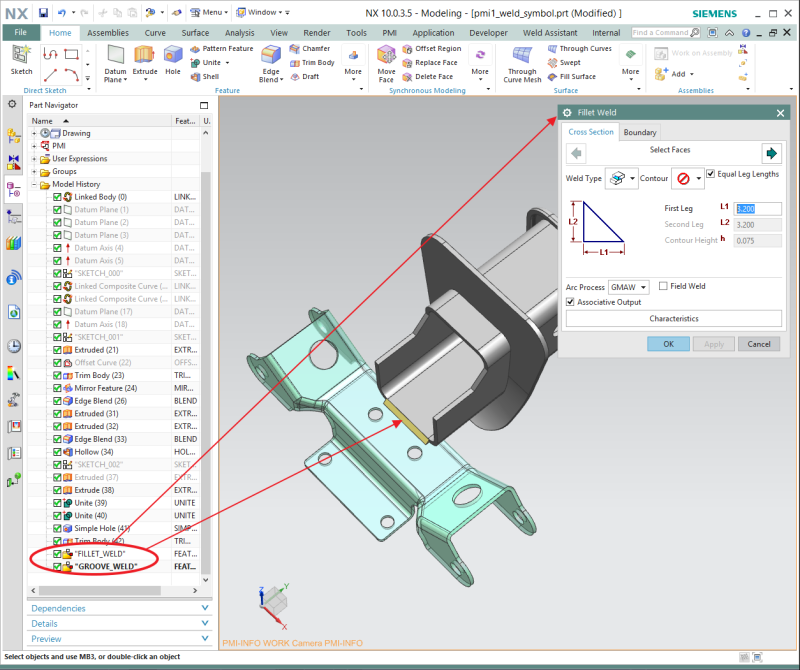
Task: Open the Assemblies ribbon tab
Action: pos(108,33)
